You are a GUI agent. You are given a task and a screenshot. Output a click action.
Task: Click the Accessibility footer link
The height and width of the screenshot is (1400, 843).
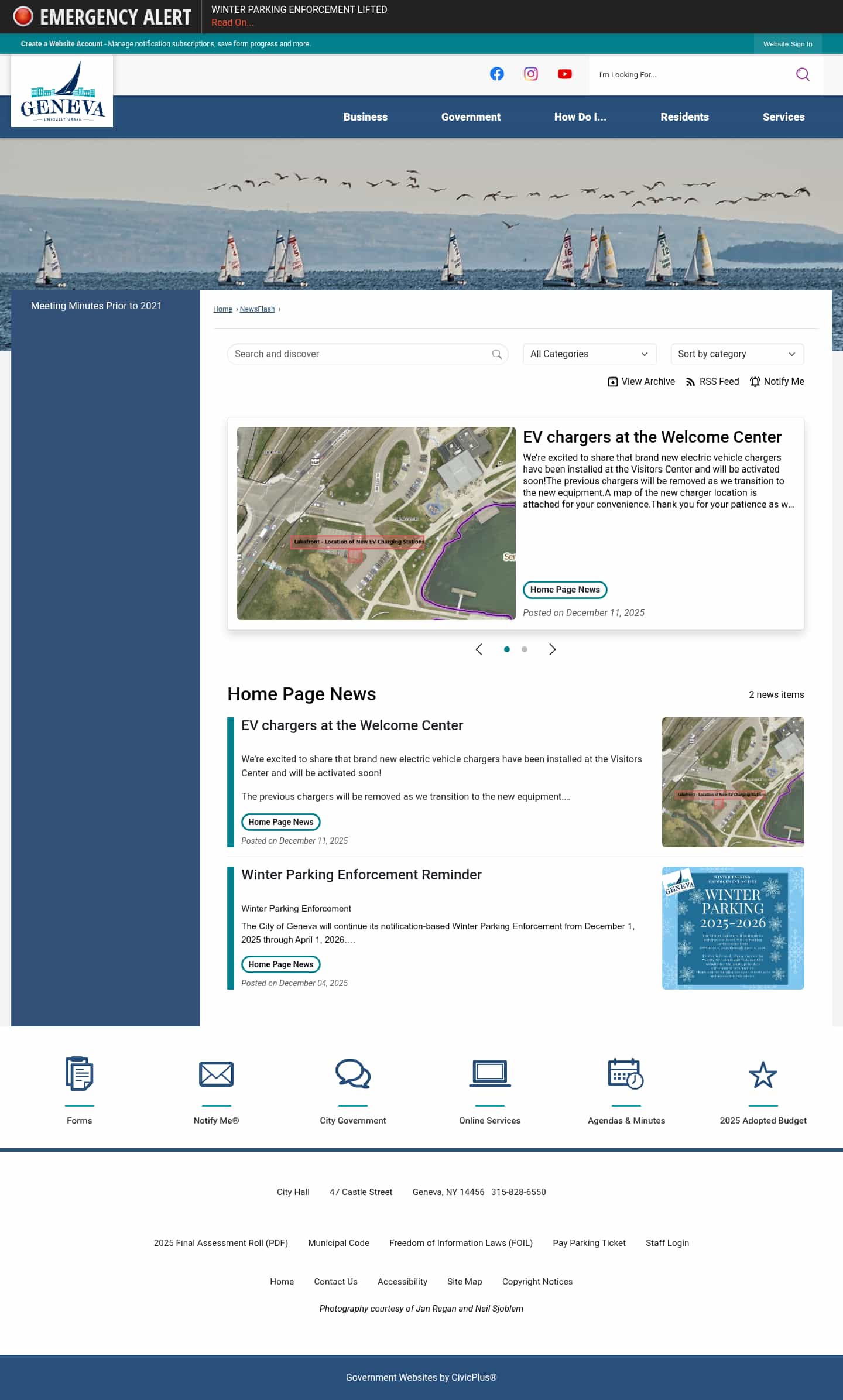[x=402, y=1282]
